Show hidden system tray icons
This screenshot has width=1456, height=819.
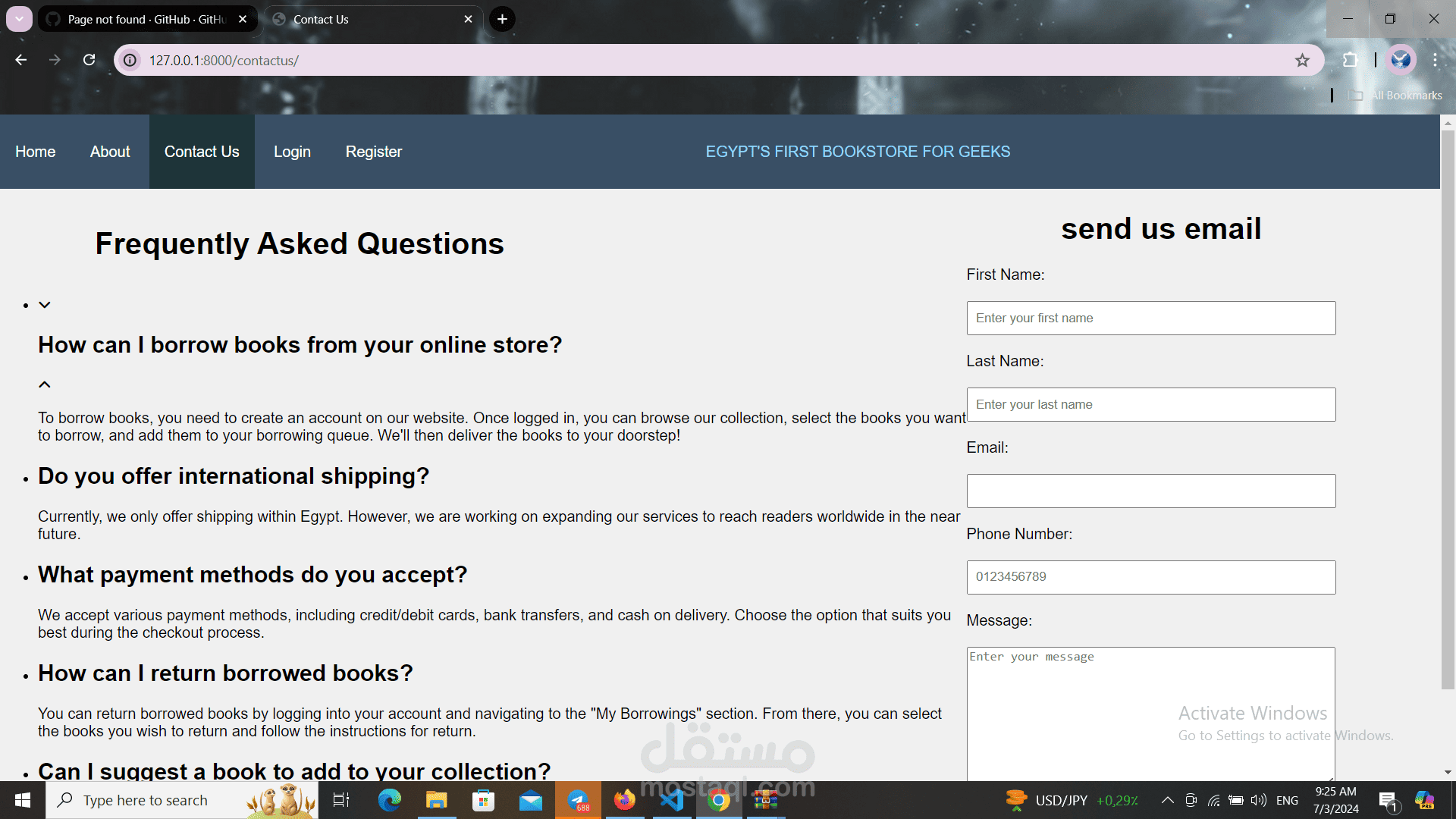[1168, 800]
